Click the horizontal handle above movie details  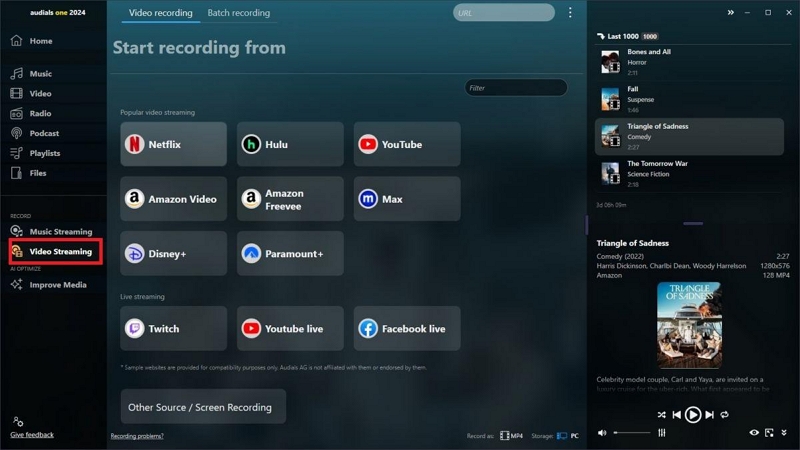pyautogui.click(x=693, y=223)
